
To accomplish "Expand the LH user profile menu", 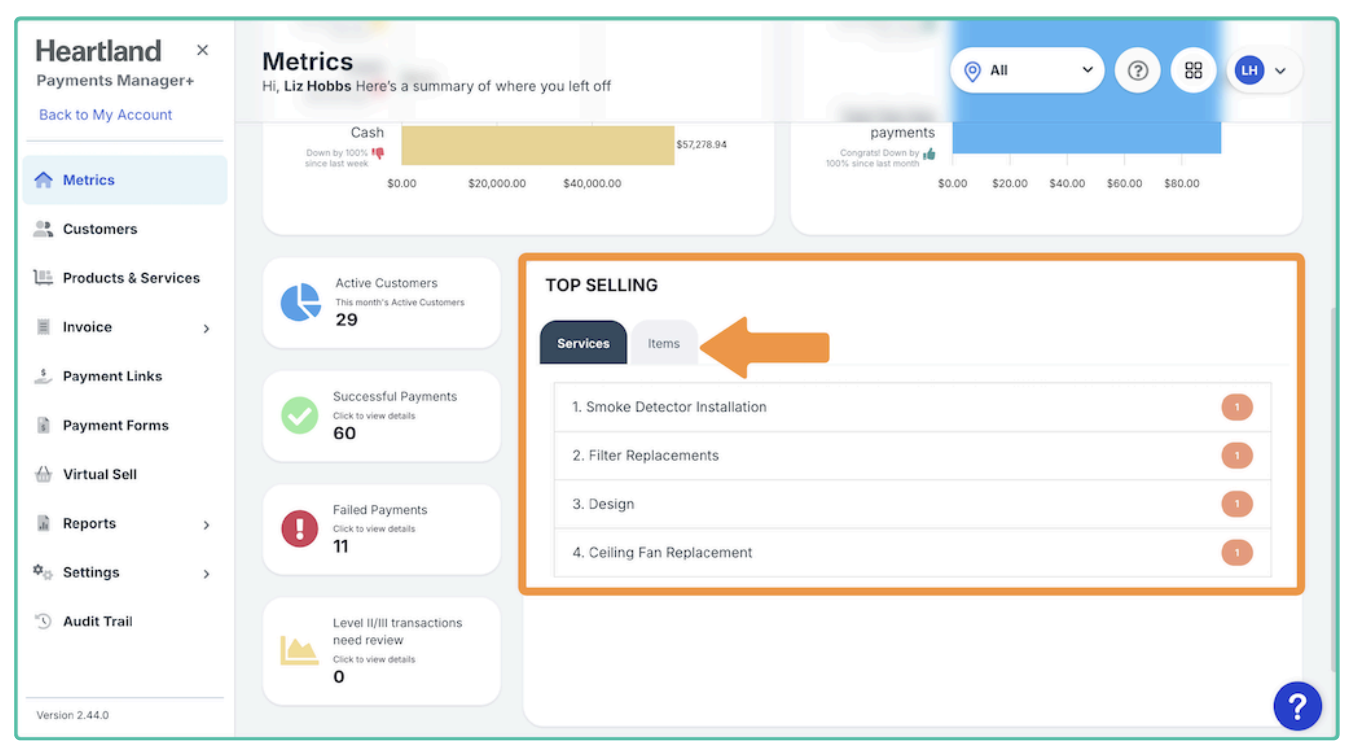I will (x=1263, y=71).
